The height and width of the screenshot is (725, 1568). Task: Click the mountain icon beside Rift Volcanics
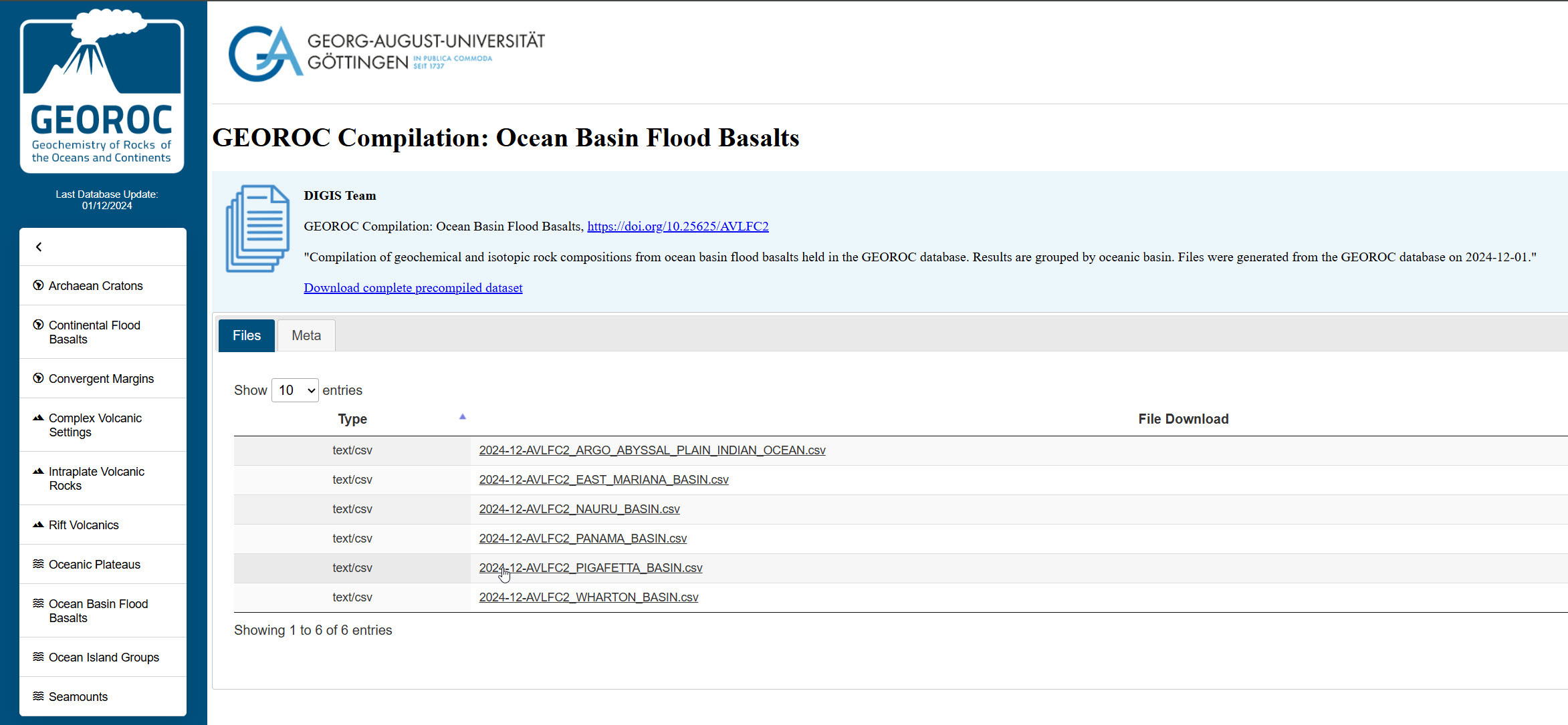39,525
